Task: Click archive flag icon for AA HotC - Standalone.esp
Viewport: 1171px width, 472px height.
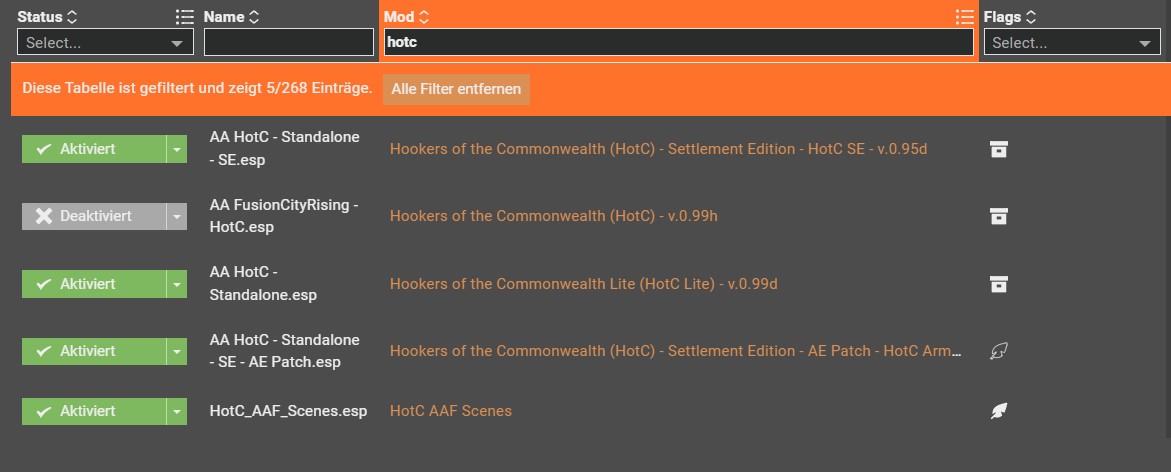Action: 997,284
